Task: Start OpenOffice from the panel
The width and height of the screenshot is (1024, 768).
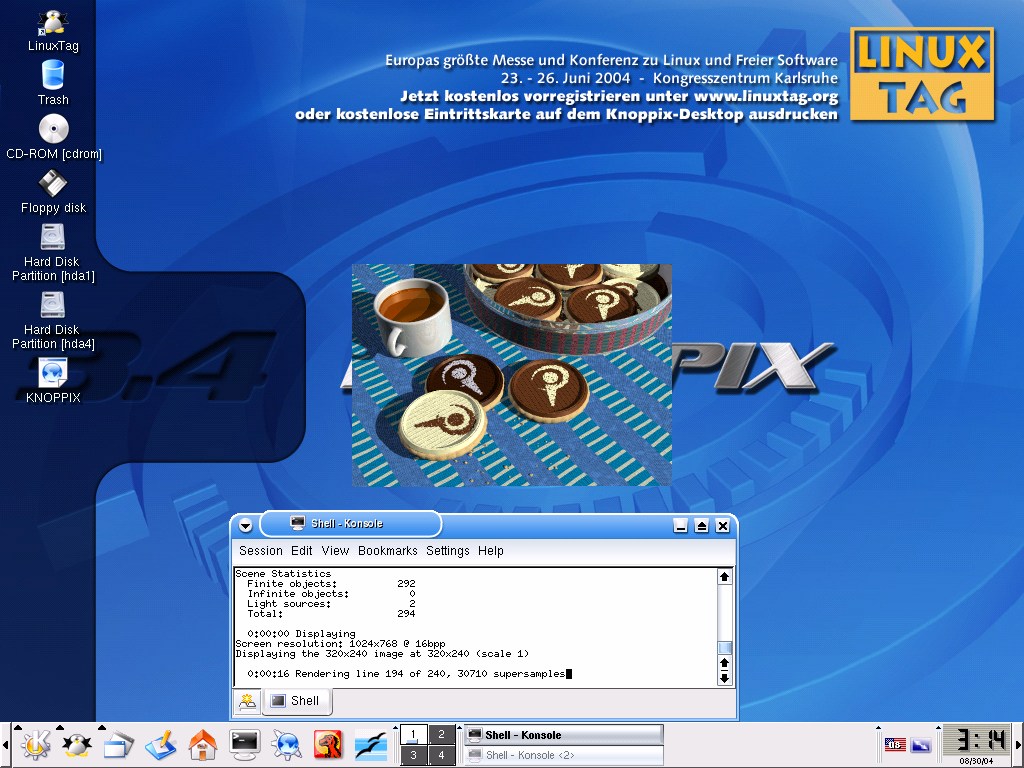Action: [370, 744]
